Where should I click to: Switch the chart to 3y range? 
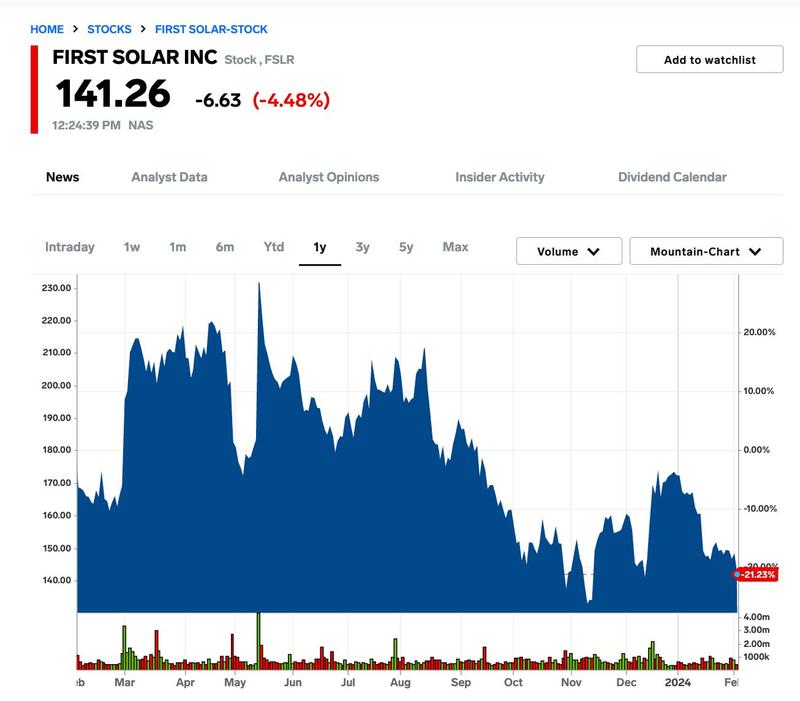tap(363, 247)
